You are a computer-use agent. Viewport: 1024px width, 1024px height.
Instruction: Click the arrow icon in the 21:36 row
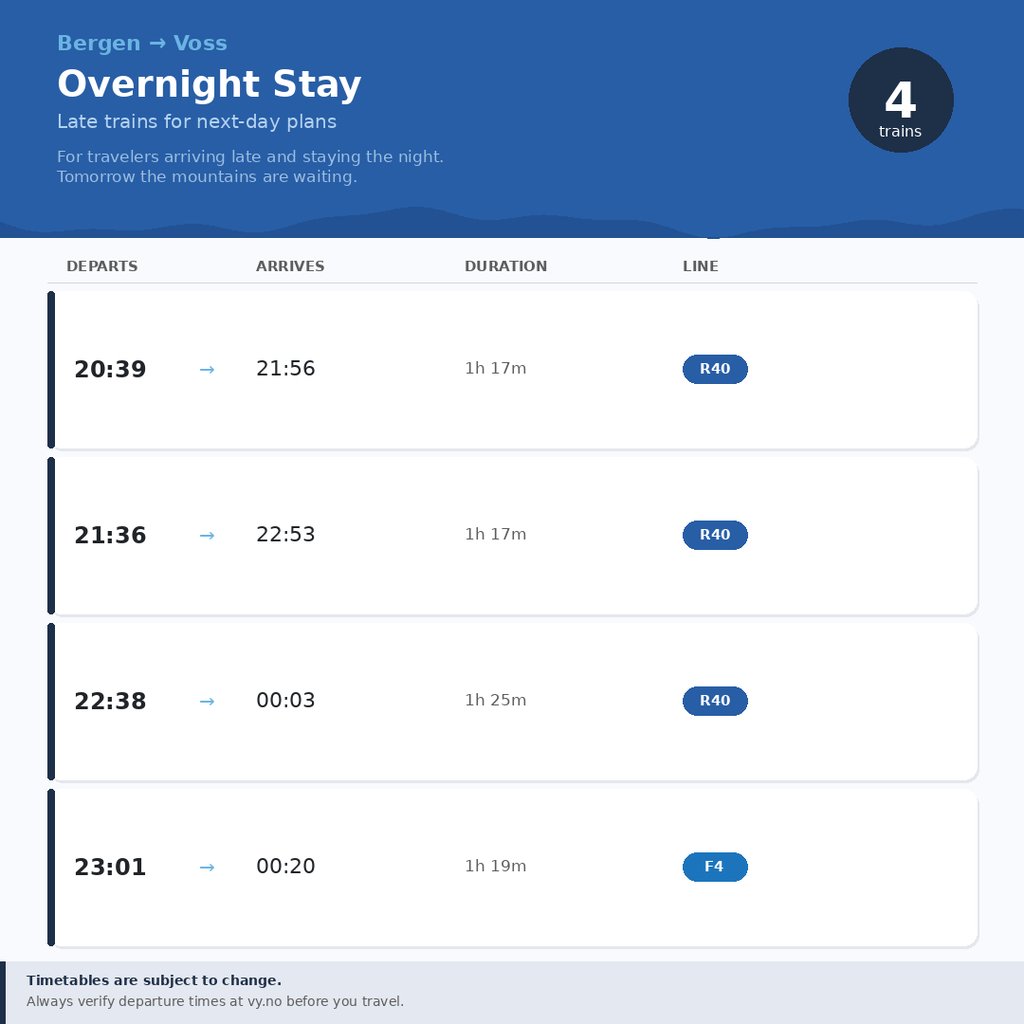pyautogui.click(x=207, y=535)
